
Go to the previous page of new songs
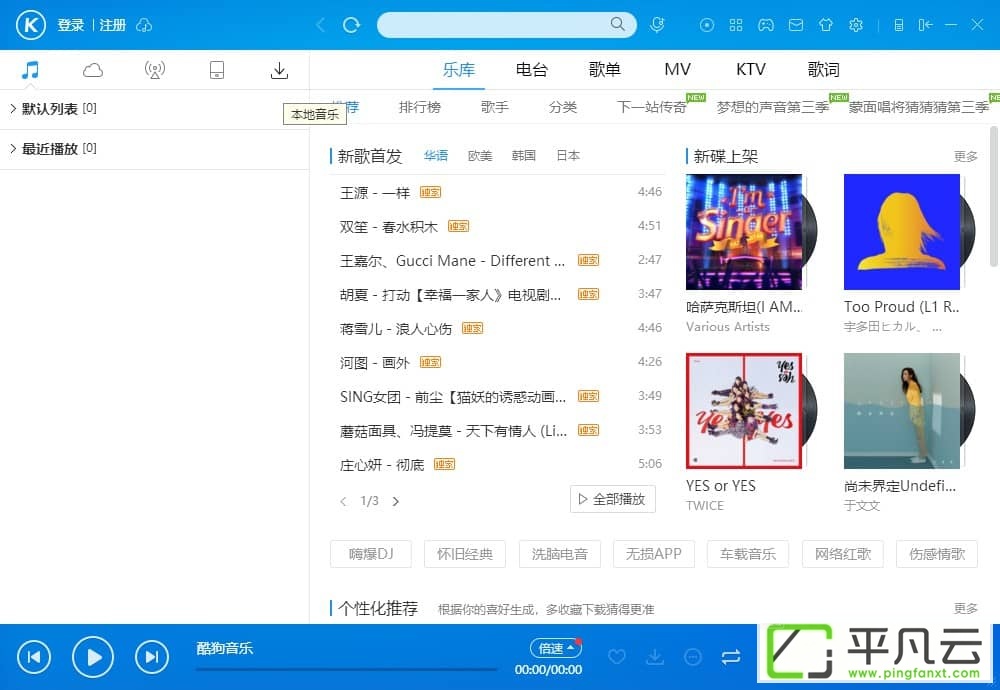[x=344, y=501]
